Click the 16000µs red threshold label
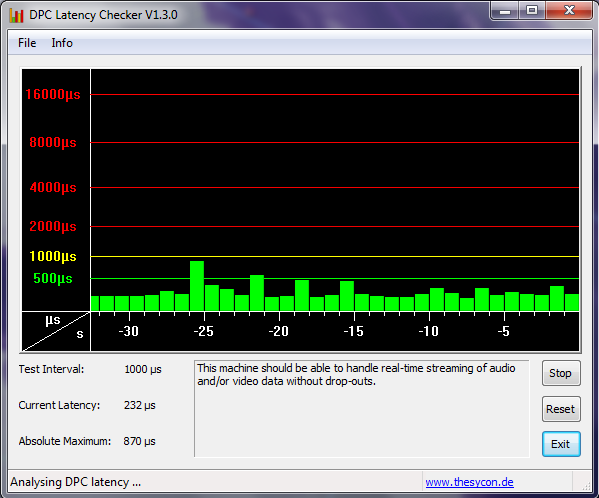 [53, 94]
